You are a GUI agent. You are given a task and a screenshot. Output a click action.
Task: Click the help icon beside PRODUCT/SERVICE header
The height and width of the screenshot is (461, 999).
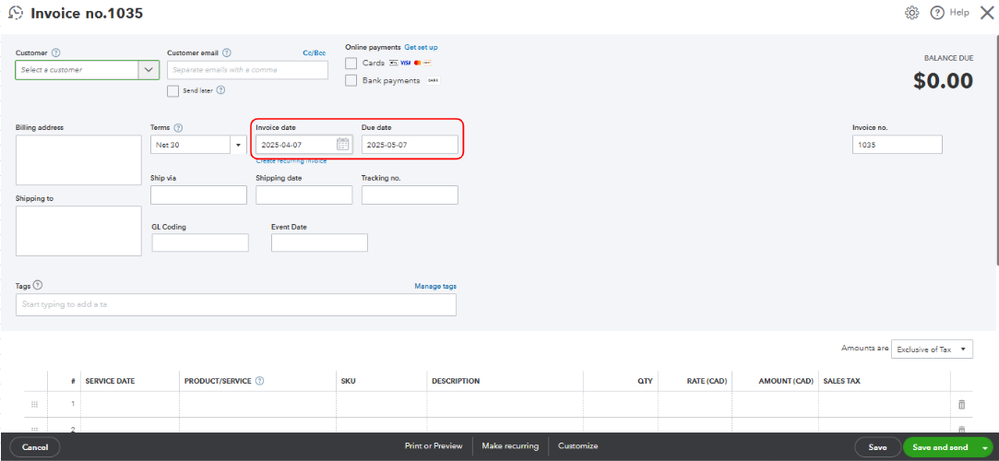pyautogui.click(x=259, y=381)
